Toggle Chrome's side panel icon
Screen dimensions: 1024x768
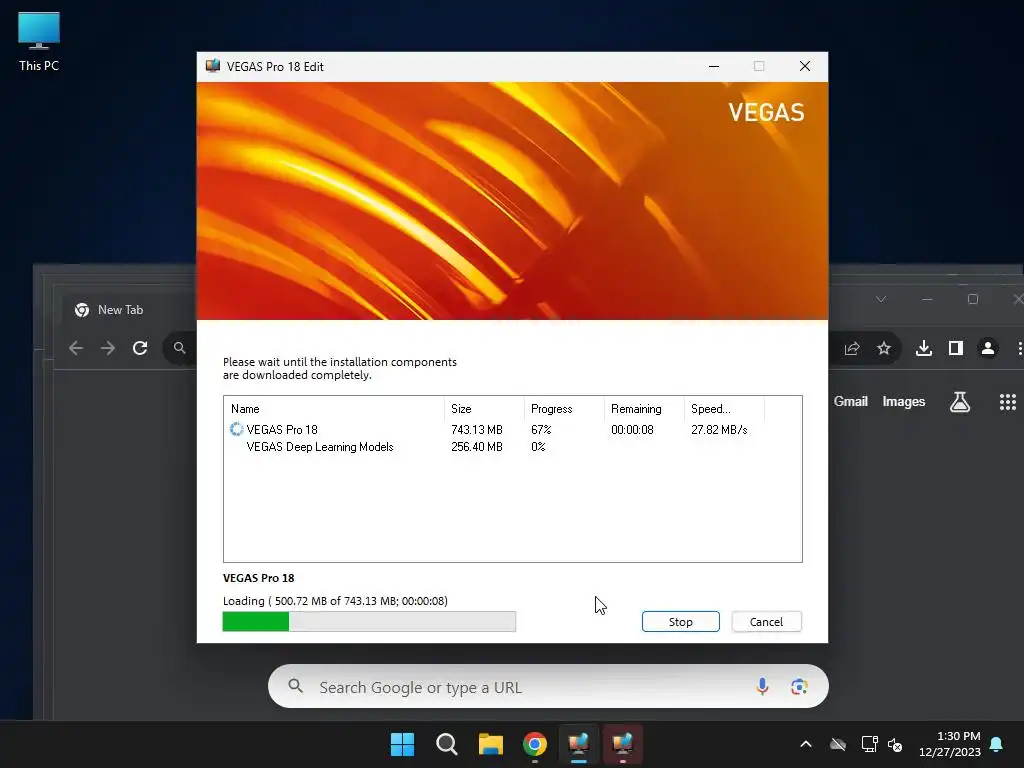pyautogui.click(x=955, y=349)
